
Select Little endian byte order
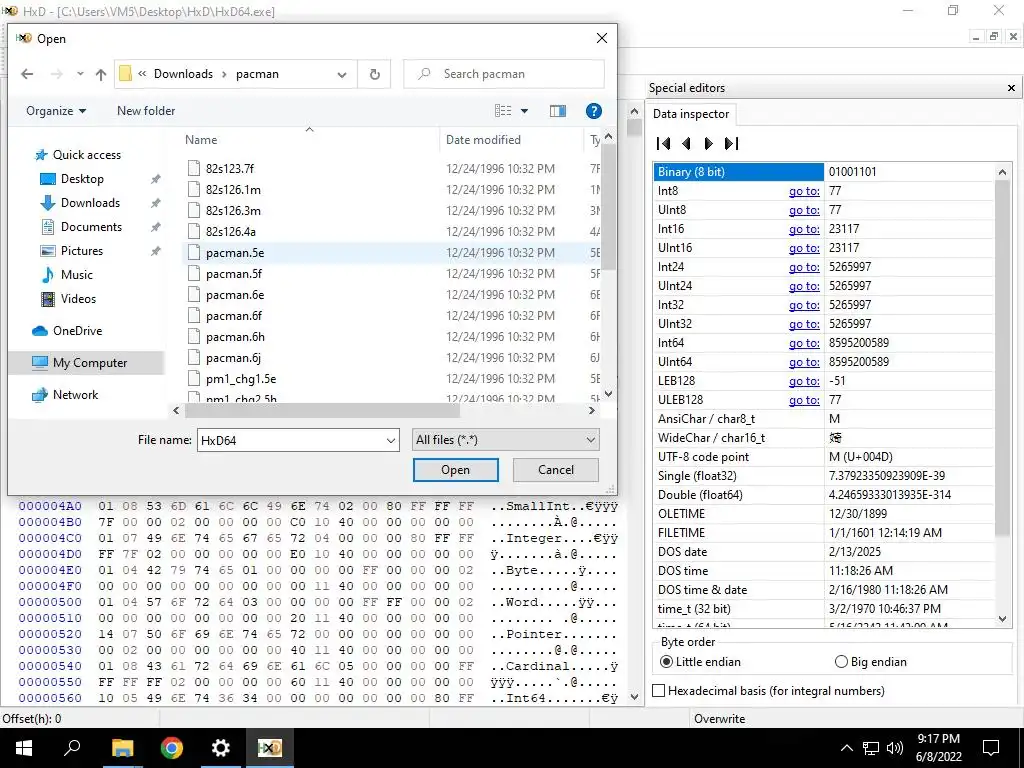(665, 662)
